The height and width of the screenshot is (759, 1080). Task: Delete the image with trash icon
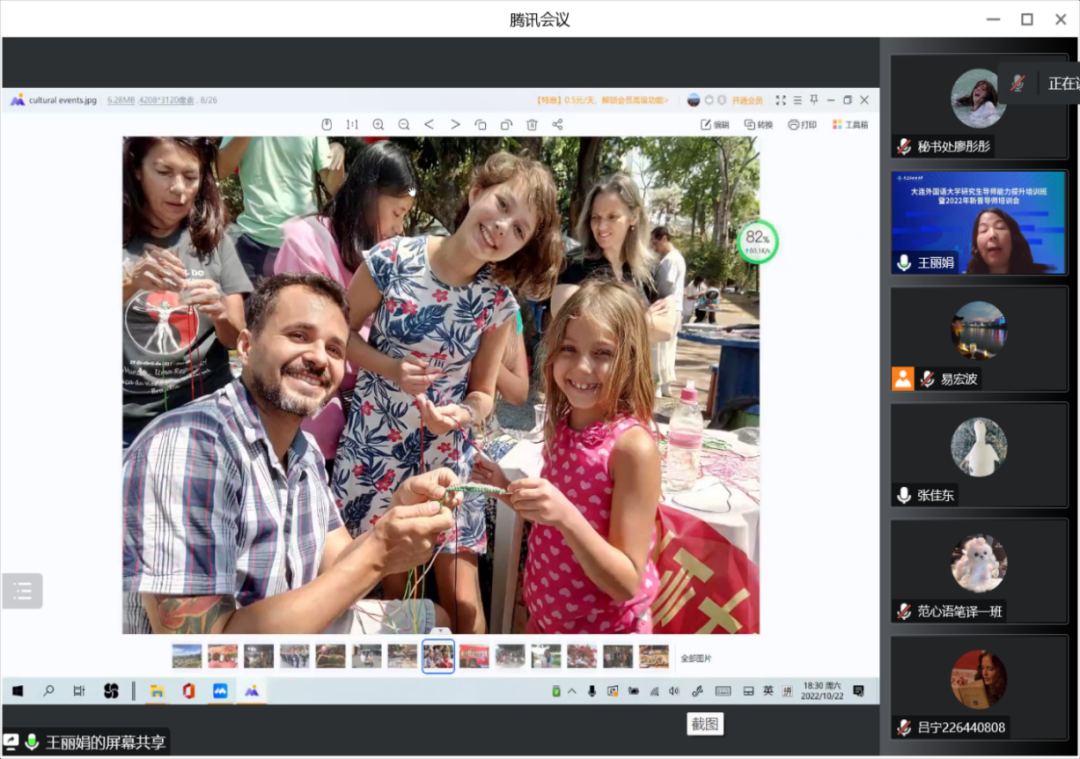(532, 125)
